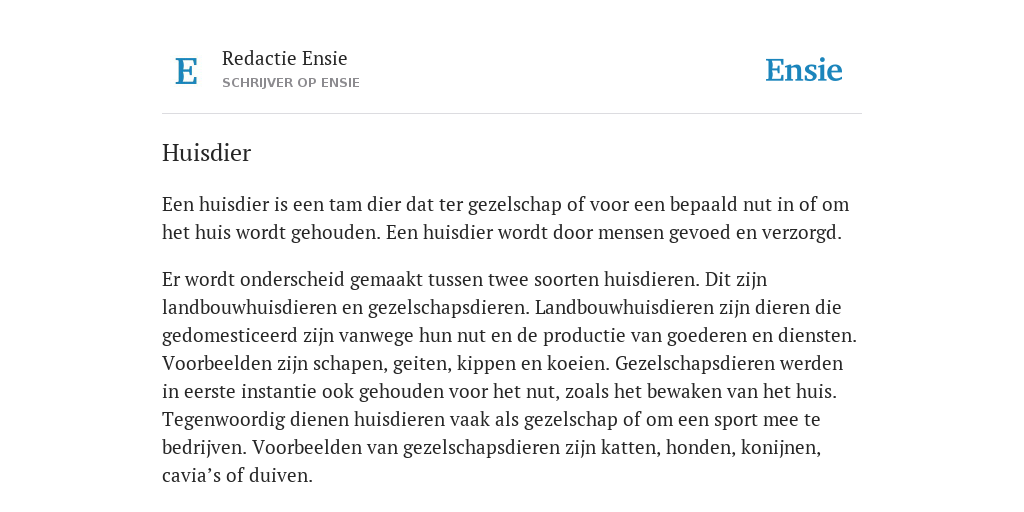
Task: Open the Ensie logo link
Action: tap(804, 70)
